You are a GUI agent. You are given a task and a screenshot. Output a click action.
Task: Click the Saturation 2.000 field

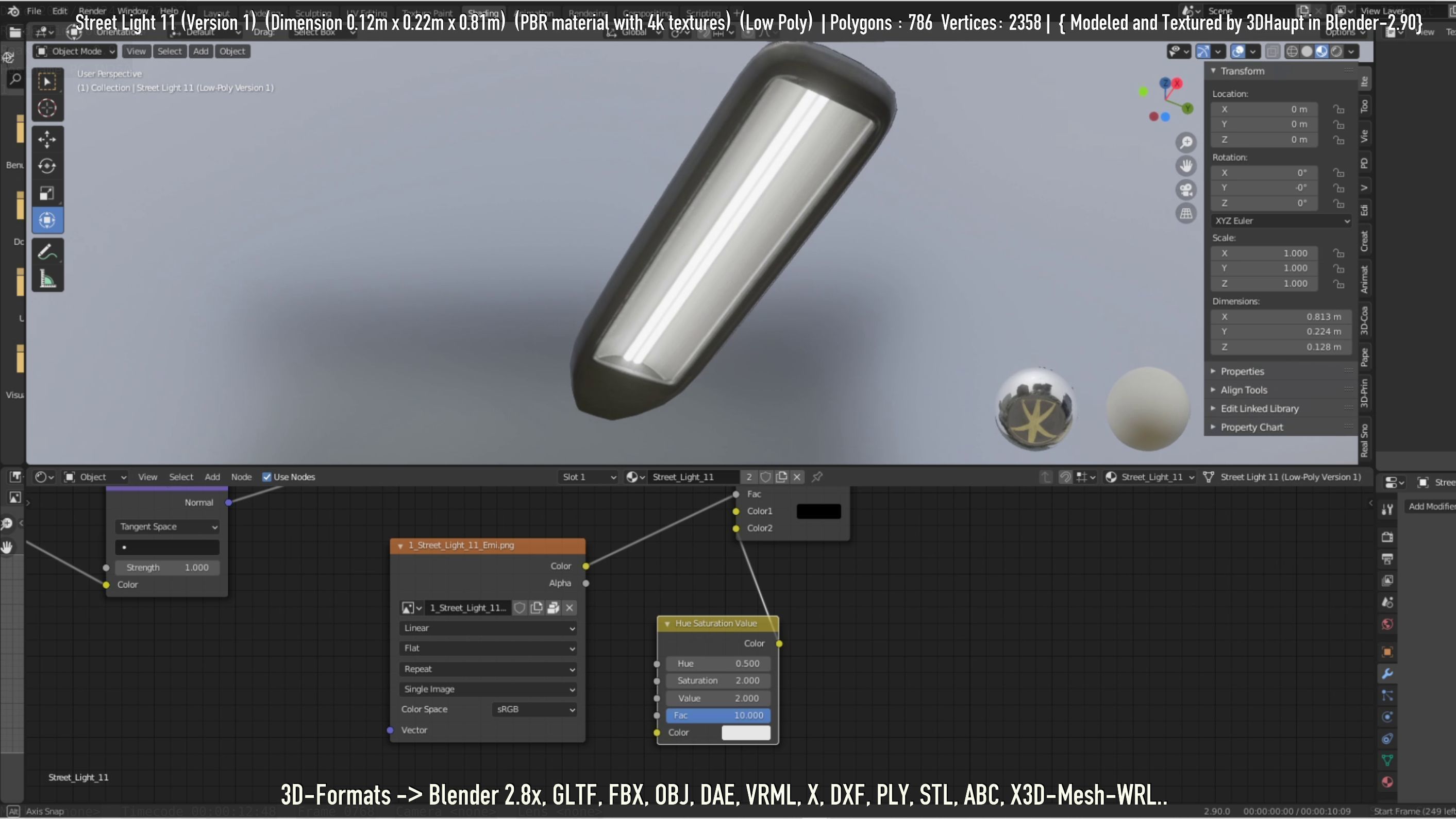pos(718,680)
